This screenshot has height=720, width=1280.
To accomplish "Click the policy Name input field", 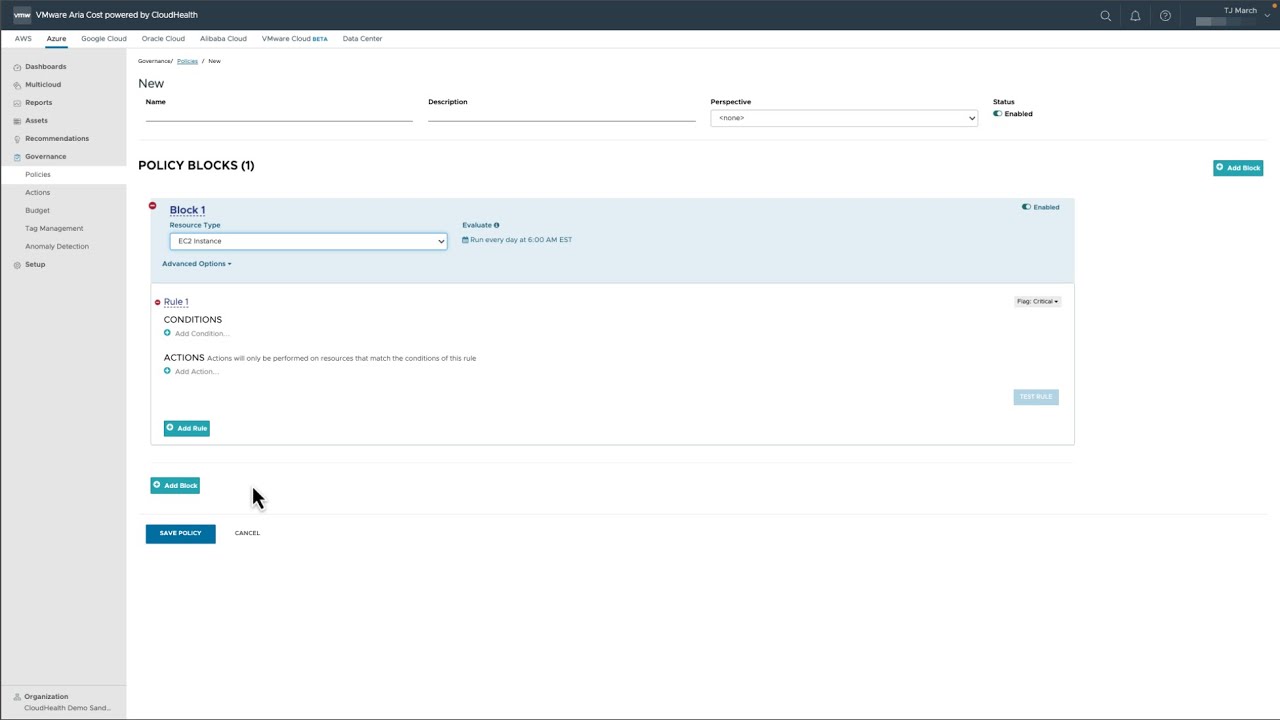I will click(x=279, y=114).
